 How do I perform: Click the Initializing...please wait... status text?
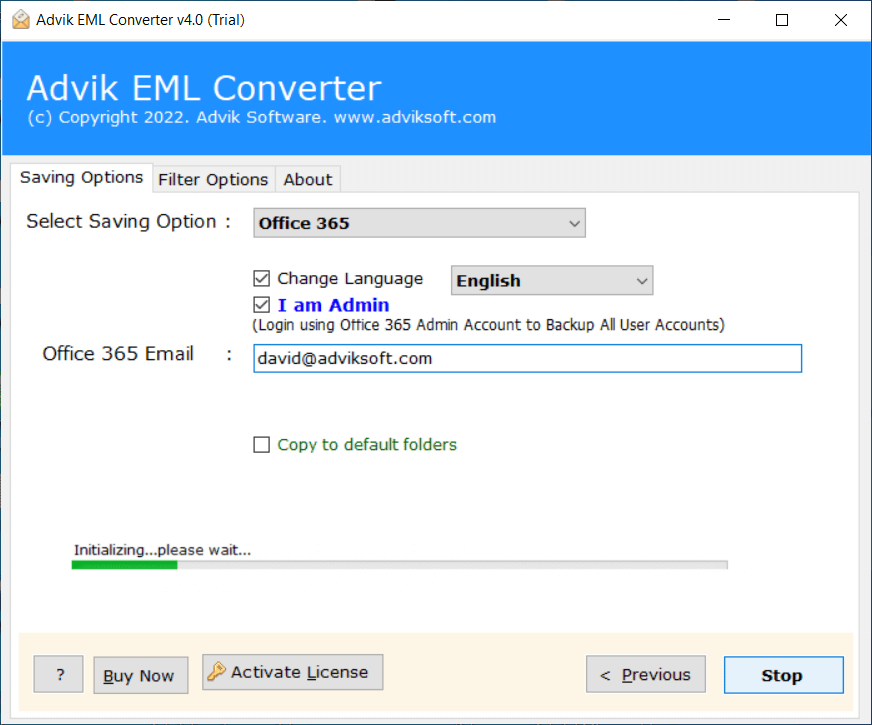pos(162,550)
